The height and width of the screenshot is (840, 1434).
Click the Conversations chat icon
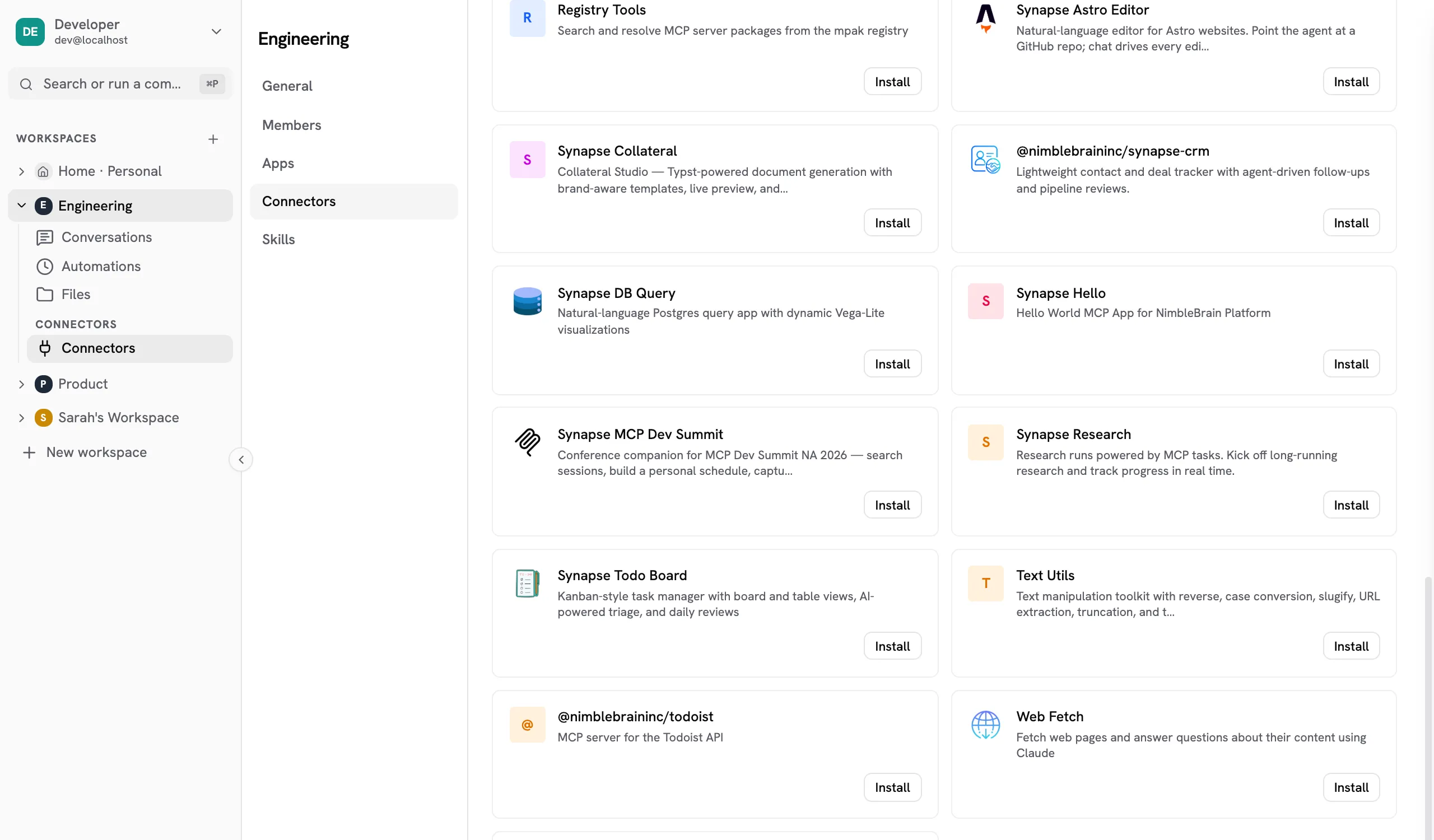click(x=45, y=237)
